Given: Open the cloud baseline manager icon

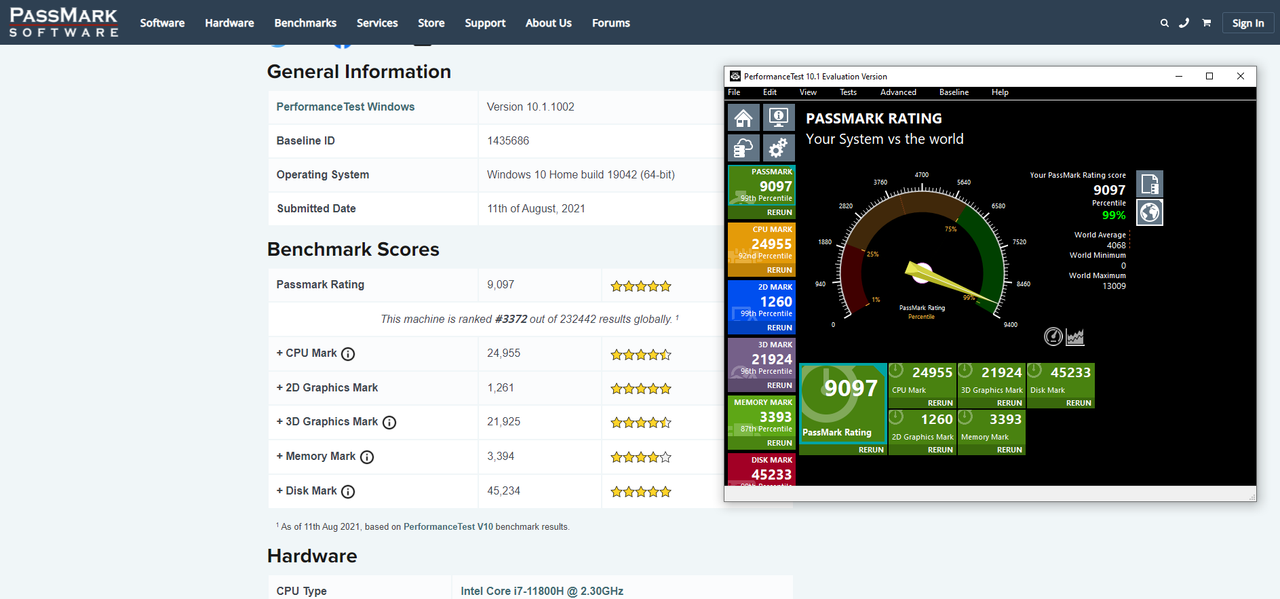Looking at the screenshot, I should coord(743,148).
